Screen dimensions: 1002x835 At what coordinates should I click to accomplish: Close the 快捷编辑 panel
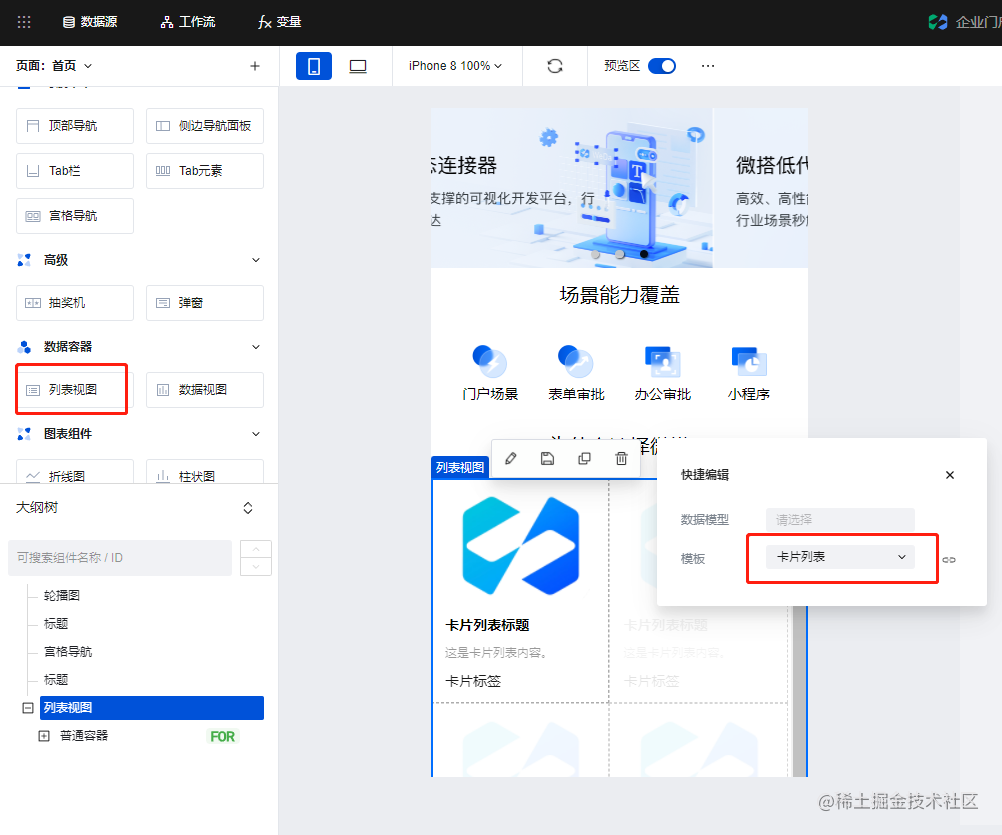pos(950,475)
